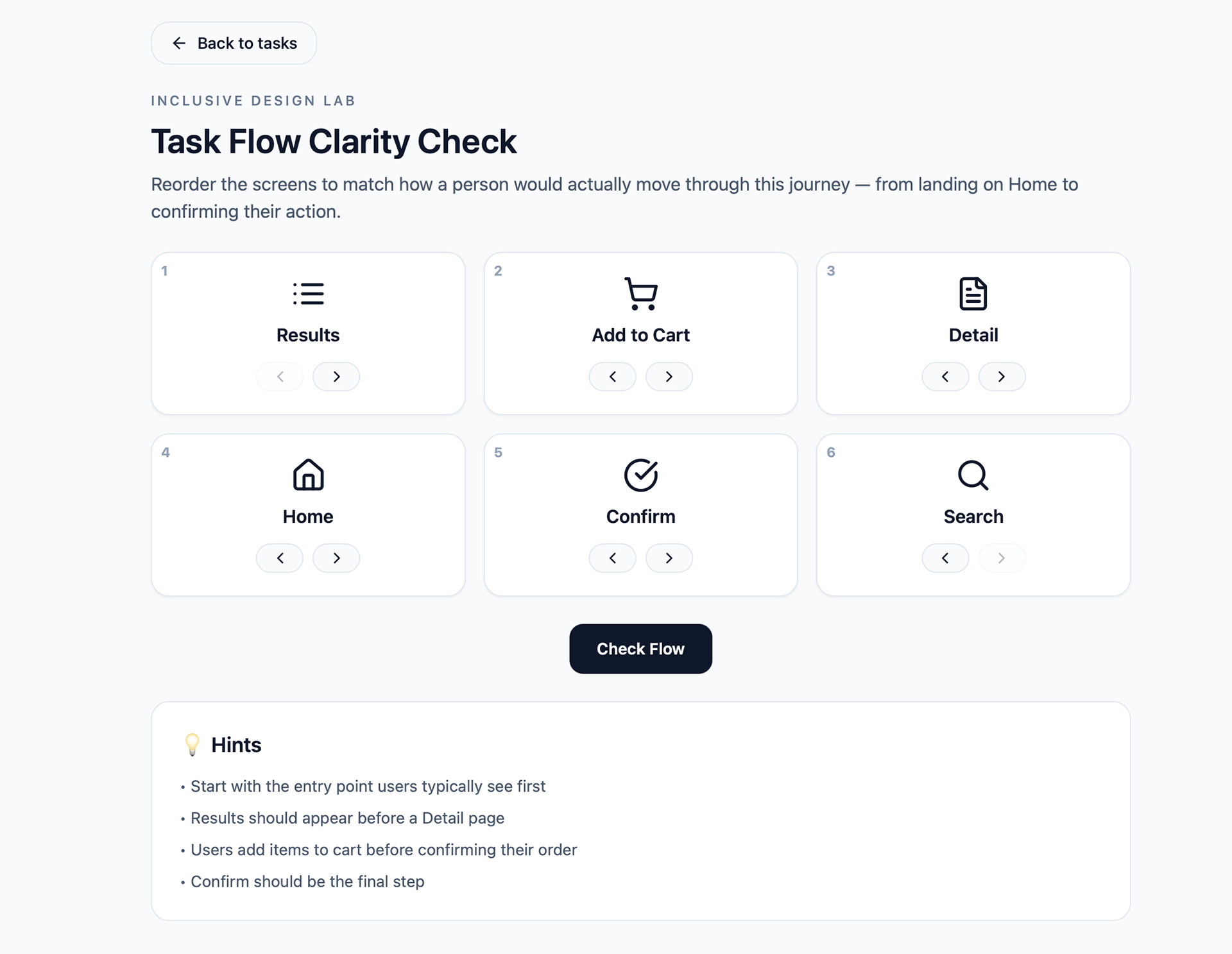The height and width of the screenshot is (954, 1232).
Task: Click the Confirm checkmark circle icon
Action: (x=640, y=475)
